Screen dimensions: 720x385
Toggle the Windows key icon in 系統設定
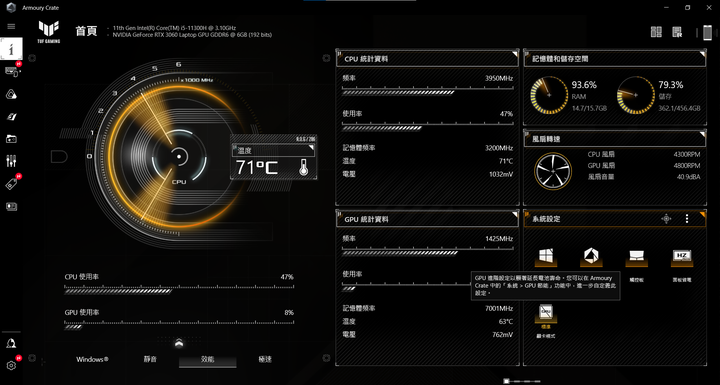tap(546, 257)
